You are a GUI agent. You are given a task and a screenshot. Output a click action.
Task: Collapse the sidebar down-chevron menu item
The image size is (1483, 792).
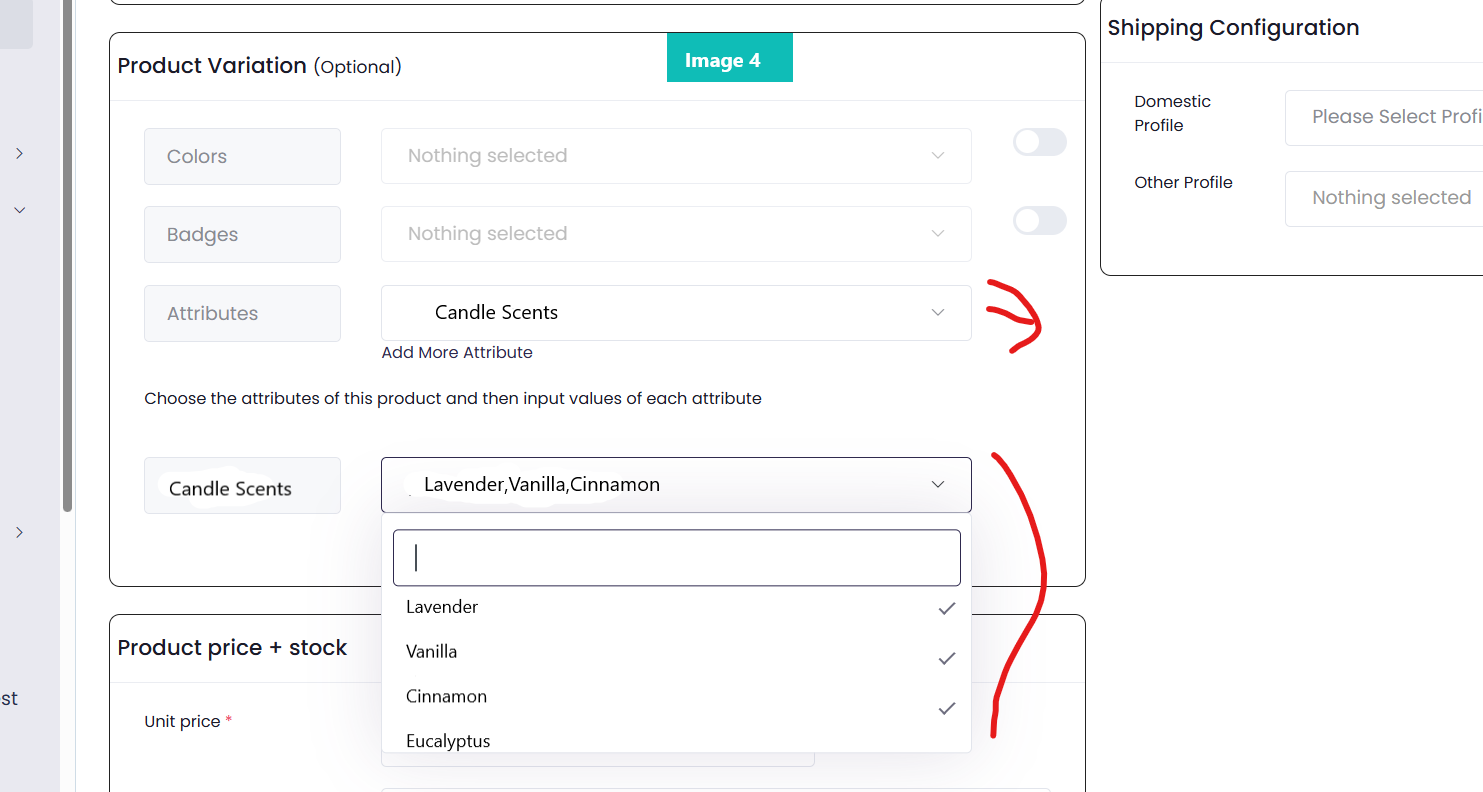coord(19,210)
